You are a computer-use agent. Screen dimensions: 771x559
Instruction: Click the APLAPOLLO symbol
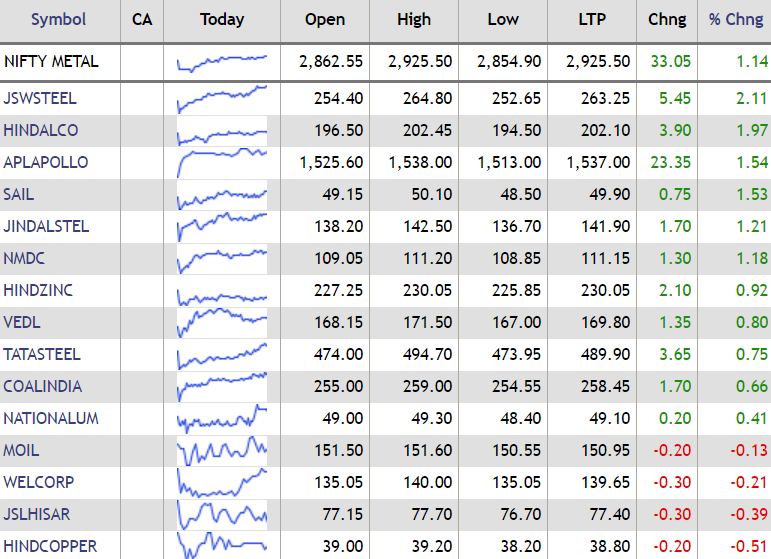46,162
